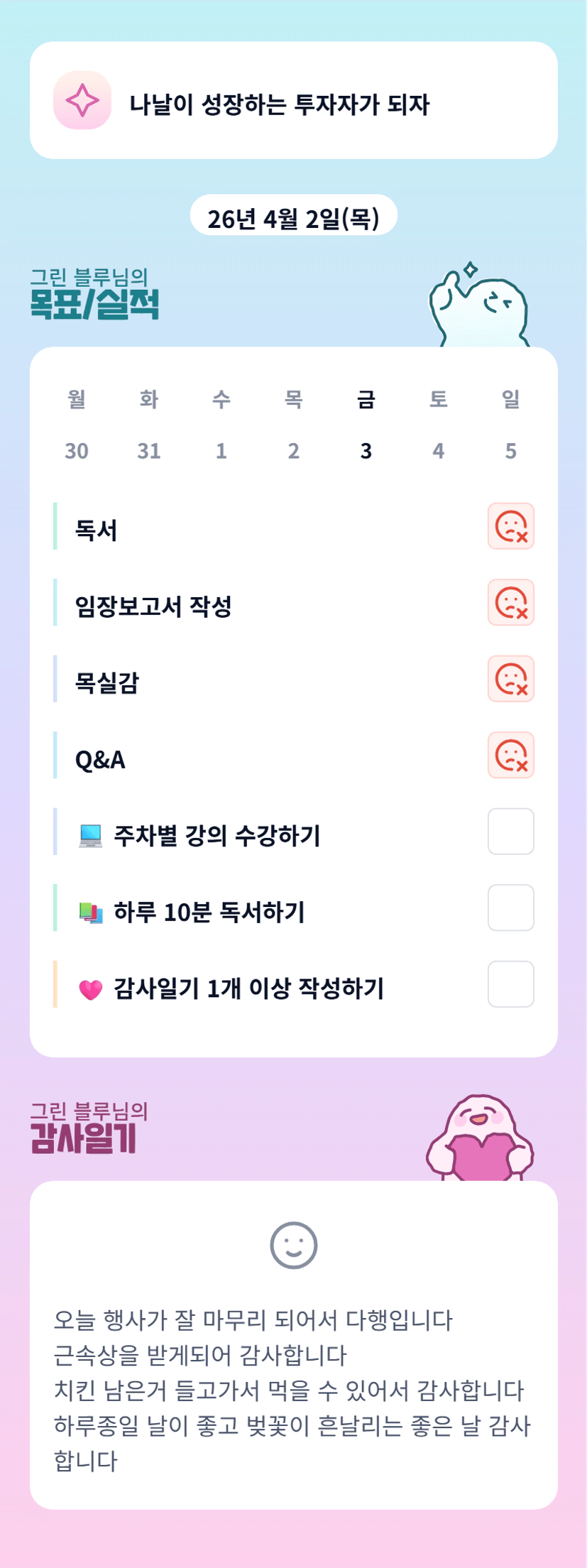Check the 하루 10분 독서하기 checkbox

click(x=510, y=908)
